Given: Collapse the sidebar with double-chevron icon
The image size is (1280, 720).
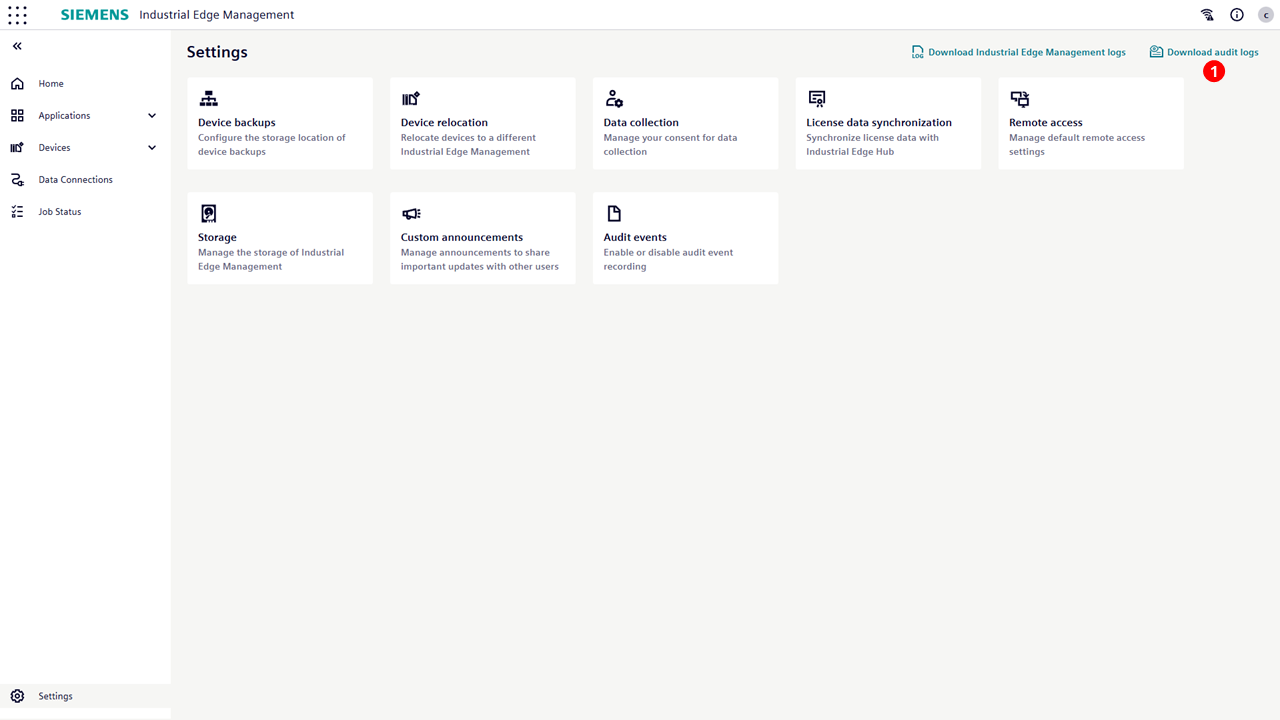Looking at the screenshot, I should coord(17,47).
